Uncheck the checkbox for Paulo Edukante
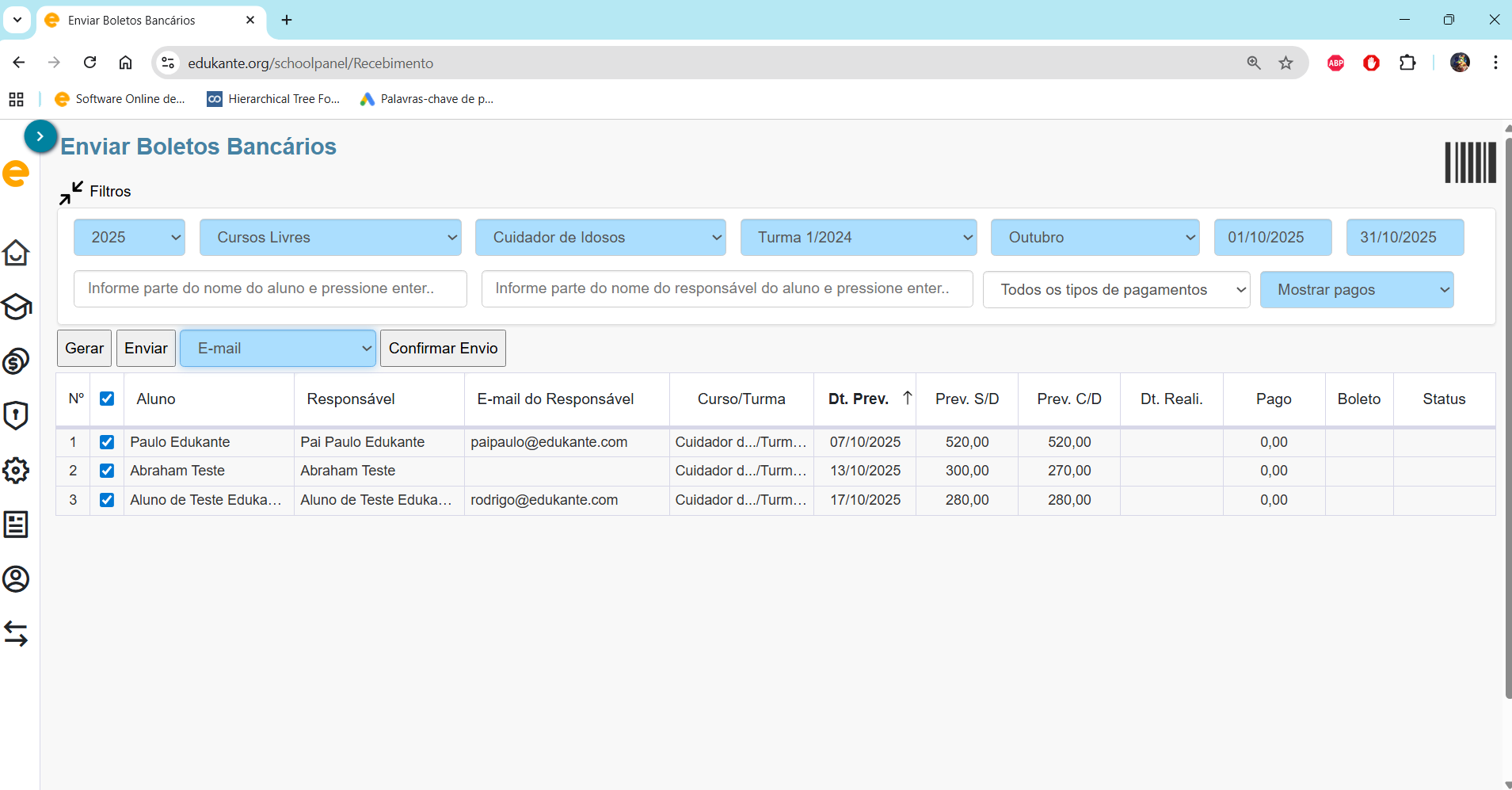The image size is (1512, 790). point(107,442)
